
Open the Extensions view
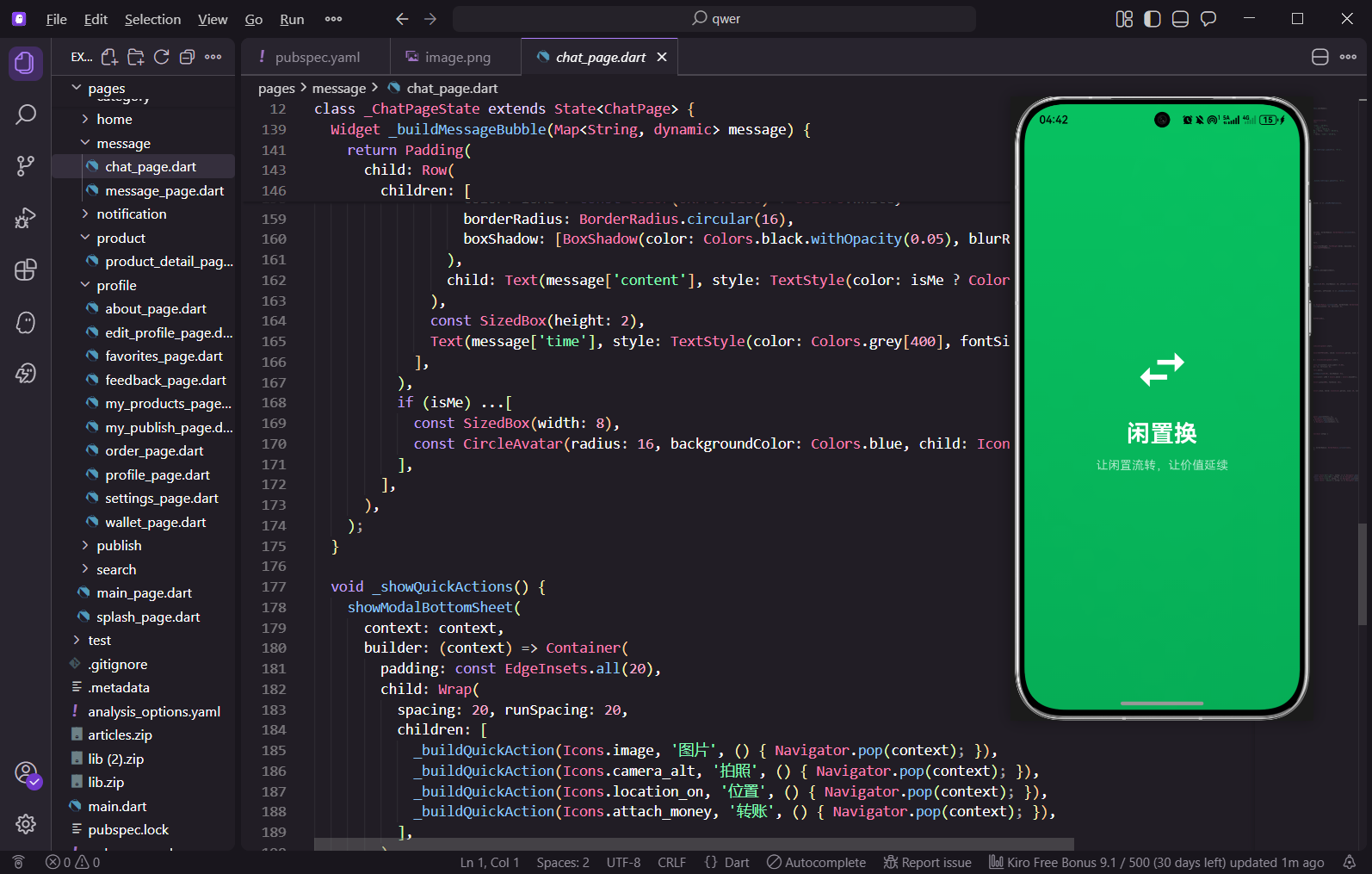(x=26, y=270)
